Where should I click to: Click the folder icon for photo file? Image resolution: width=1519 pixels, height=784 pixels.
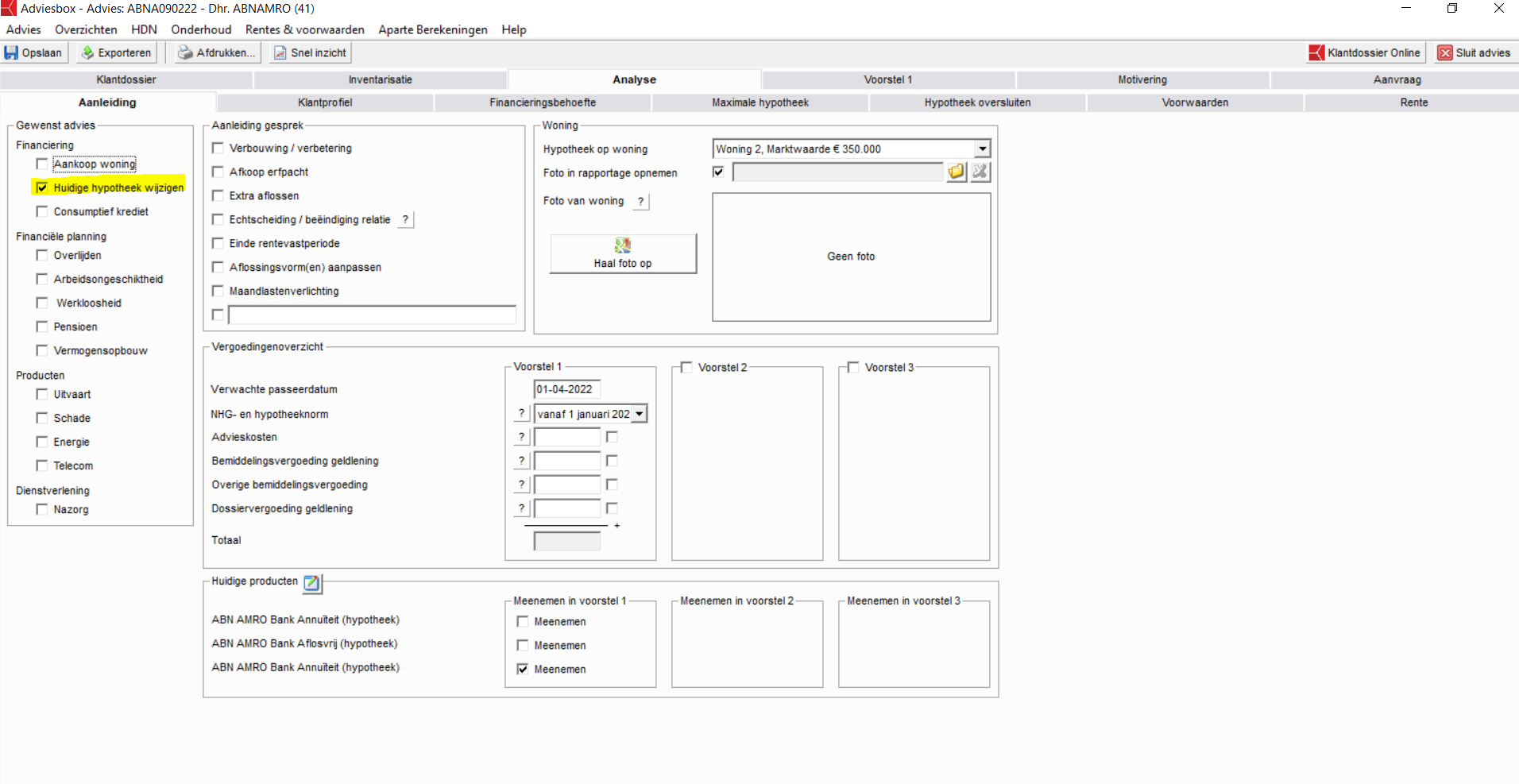tap(957, 172)
